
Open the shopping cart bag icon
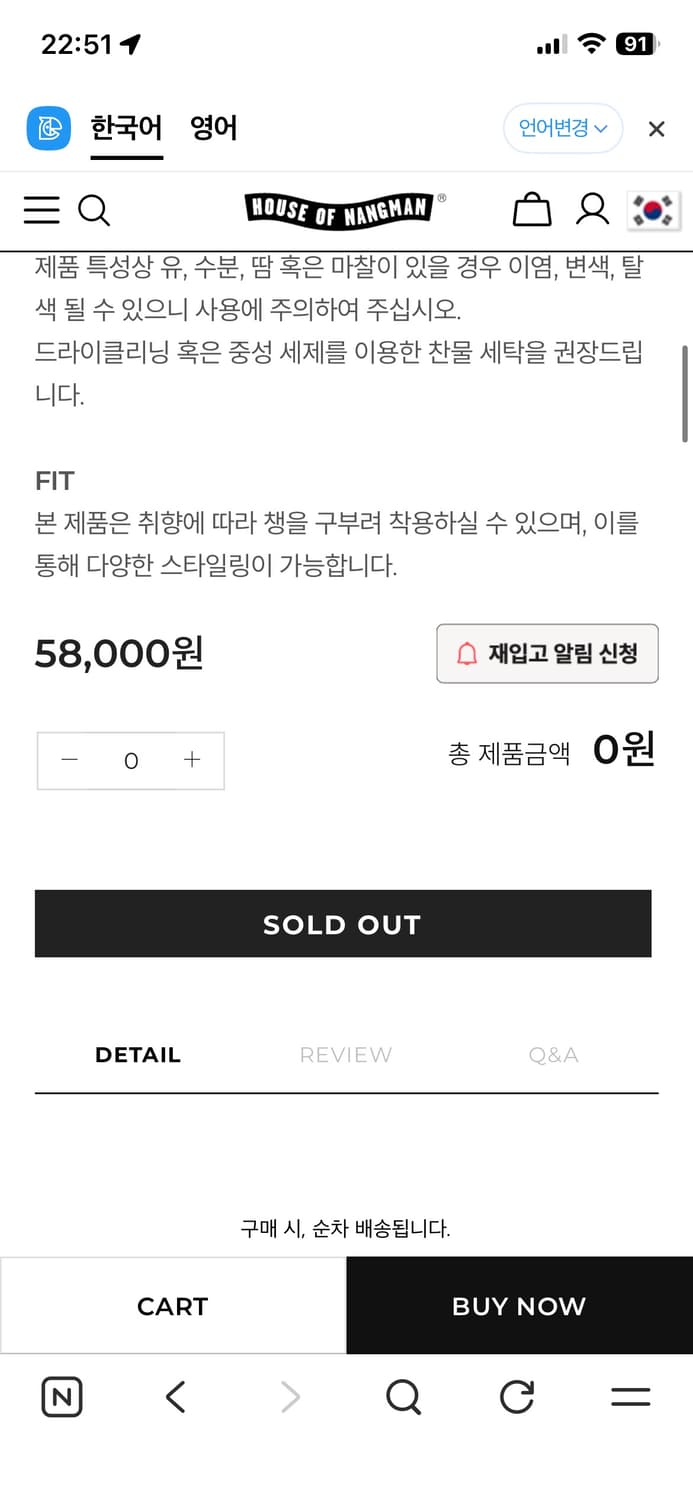[532, 210]
